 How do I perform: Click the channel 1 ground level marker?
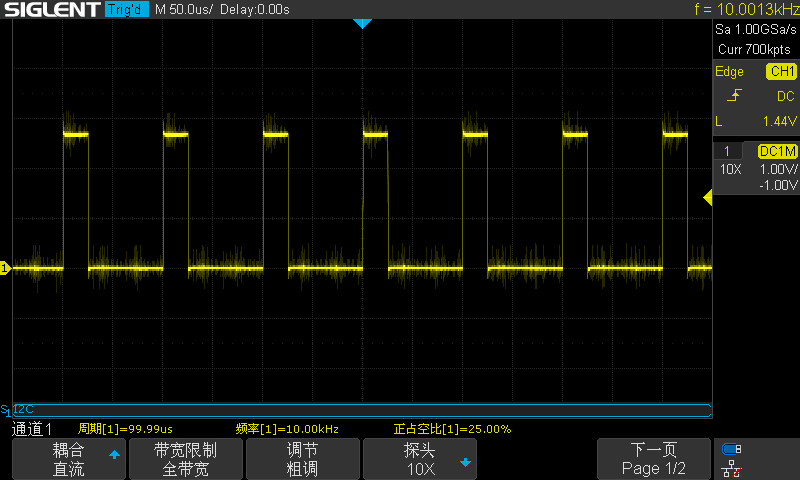click(x=5, y=268)
